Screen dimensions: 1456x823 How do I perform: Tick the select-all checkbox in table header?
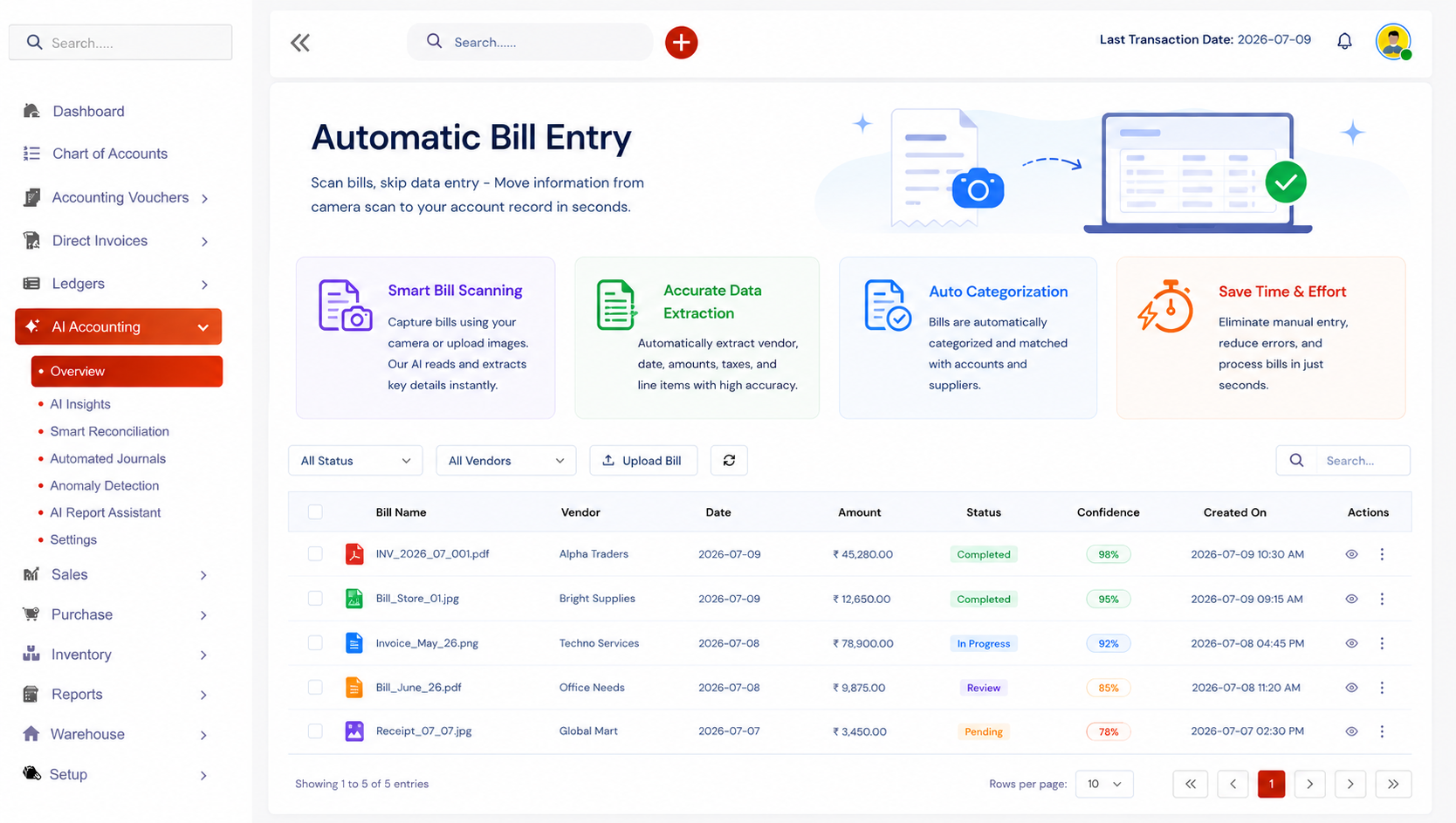(x=315, y=512)
